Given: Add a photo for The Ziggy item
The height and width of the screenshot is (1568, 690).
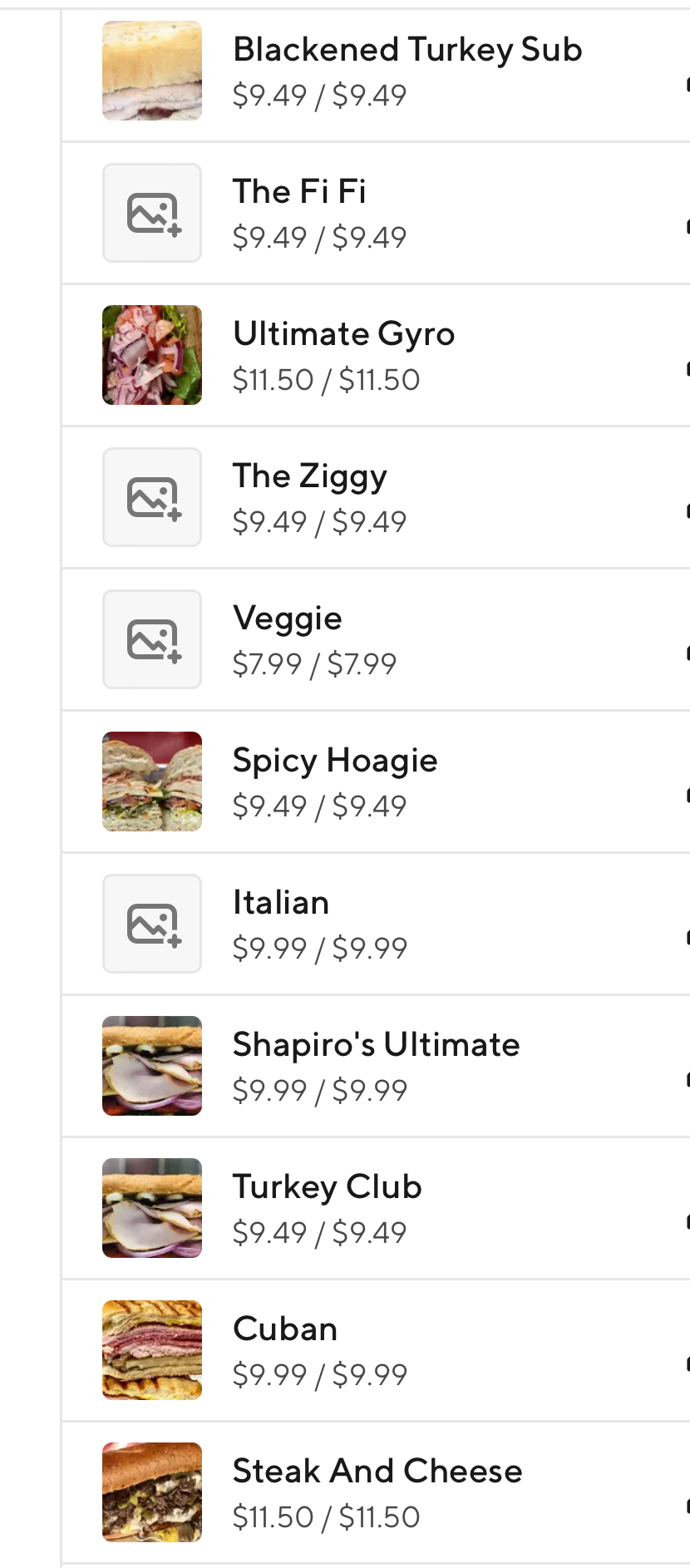Looking at the screenshot, I should coord(152,497).
